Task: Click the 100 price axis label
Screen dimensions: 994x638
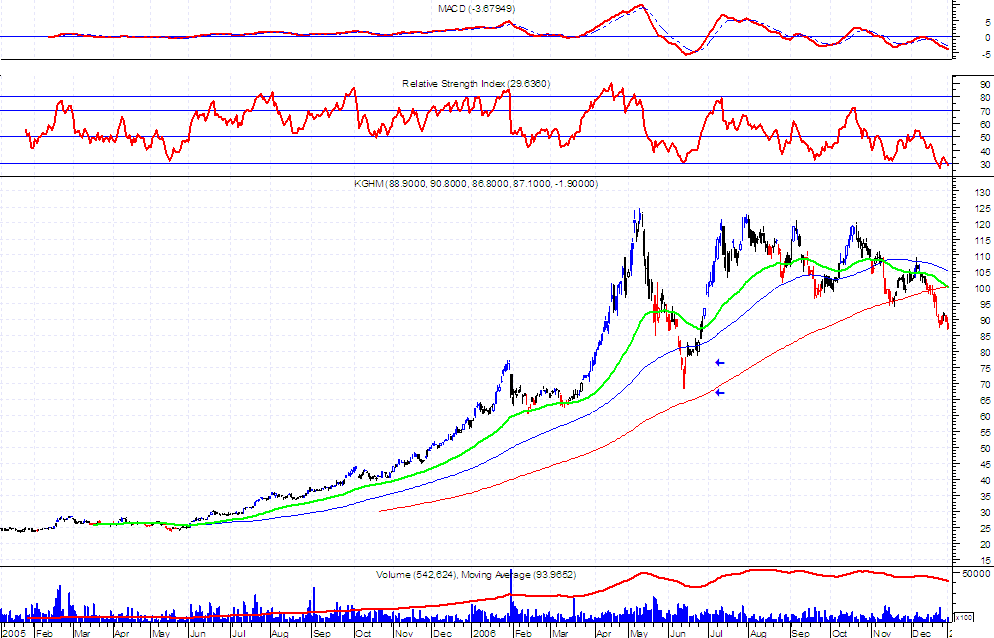Action: [983, 289]
